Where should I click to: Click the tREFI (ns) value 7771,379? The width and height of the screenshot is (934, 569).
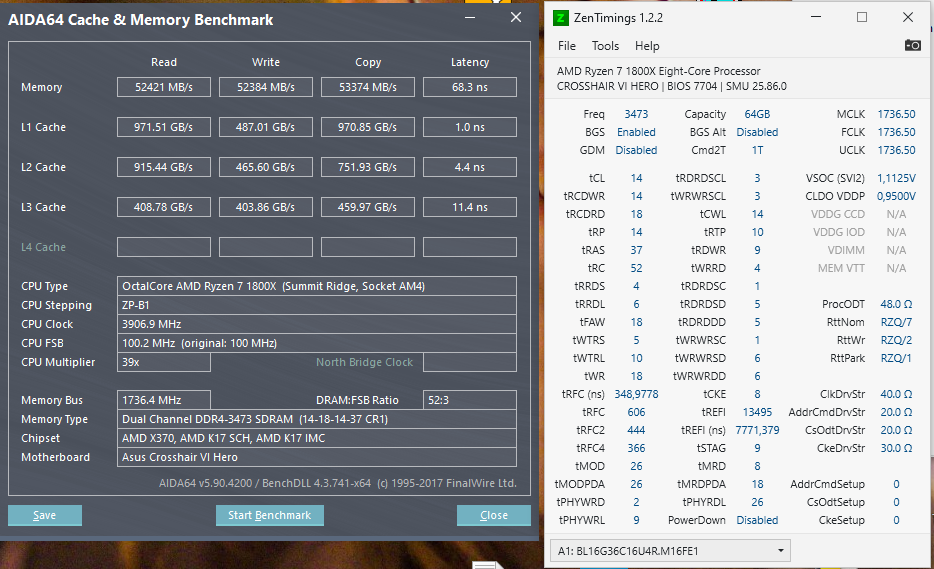pos(757,430)
